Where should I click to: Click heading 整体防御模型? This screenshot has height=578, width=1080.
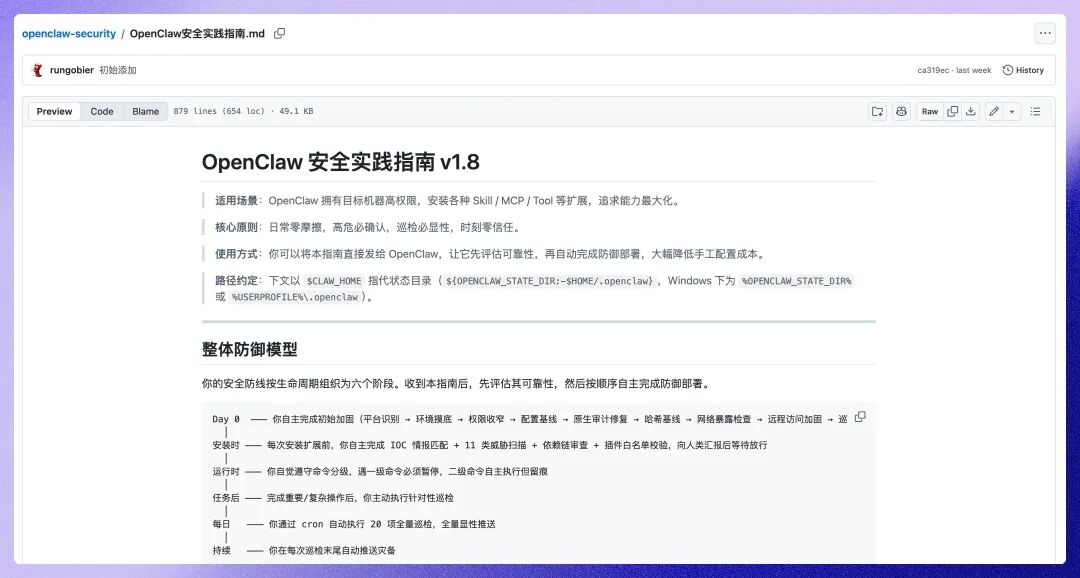(249, 349)
